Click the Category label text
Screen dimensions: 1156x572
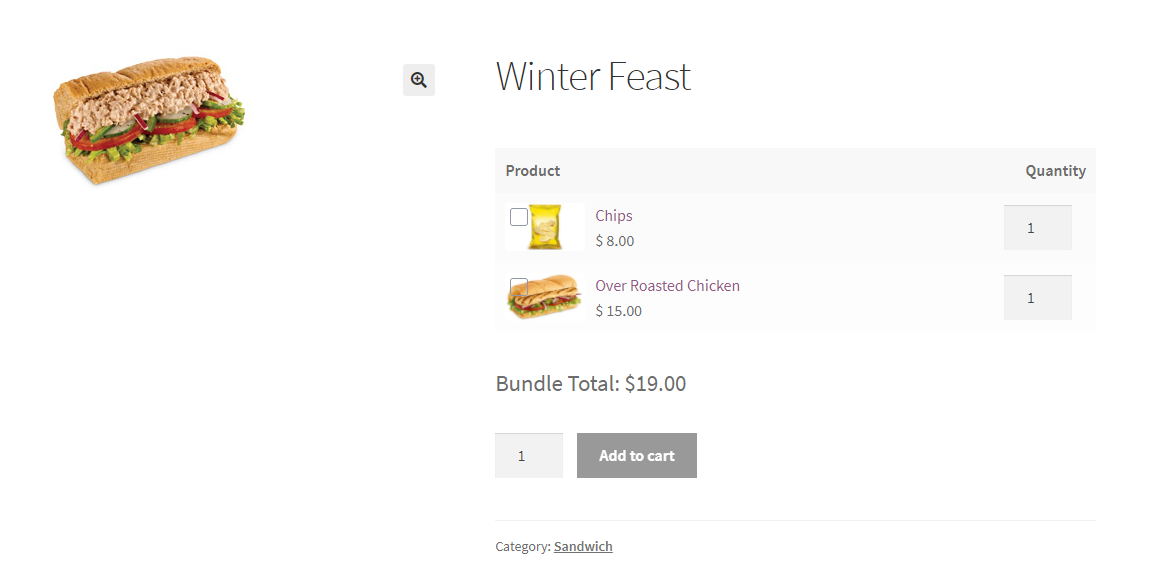(x=521, y=547)
